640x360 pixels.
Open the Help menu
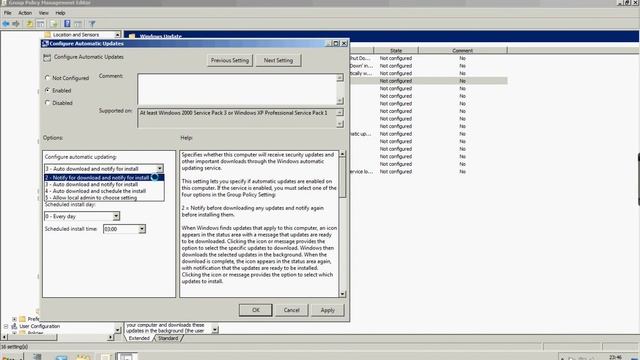point(60,13)
